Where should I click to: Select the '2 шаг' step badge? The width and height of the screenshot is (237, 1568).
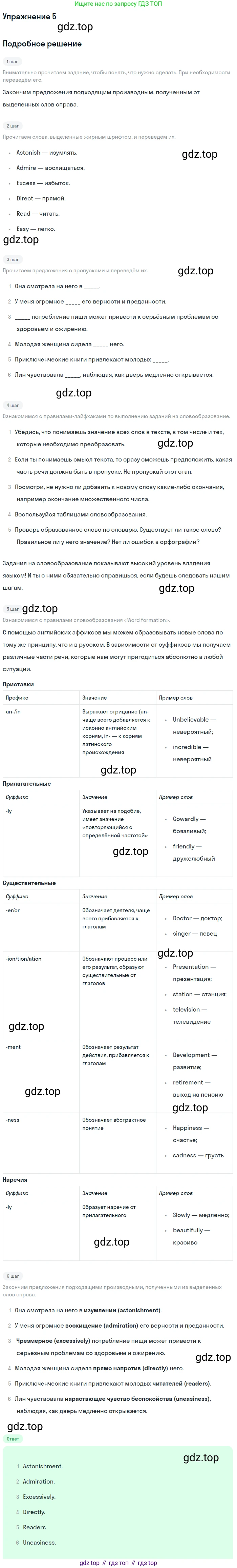tap(12, 126)
